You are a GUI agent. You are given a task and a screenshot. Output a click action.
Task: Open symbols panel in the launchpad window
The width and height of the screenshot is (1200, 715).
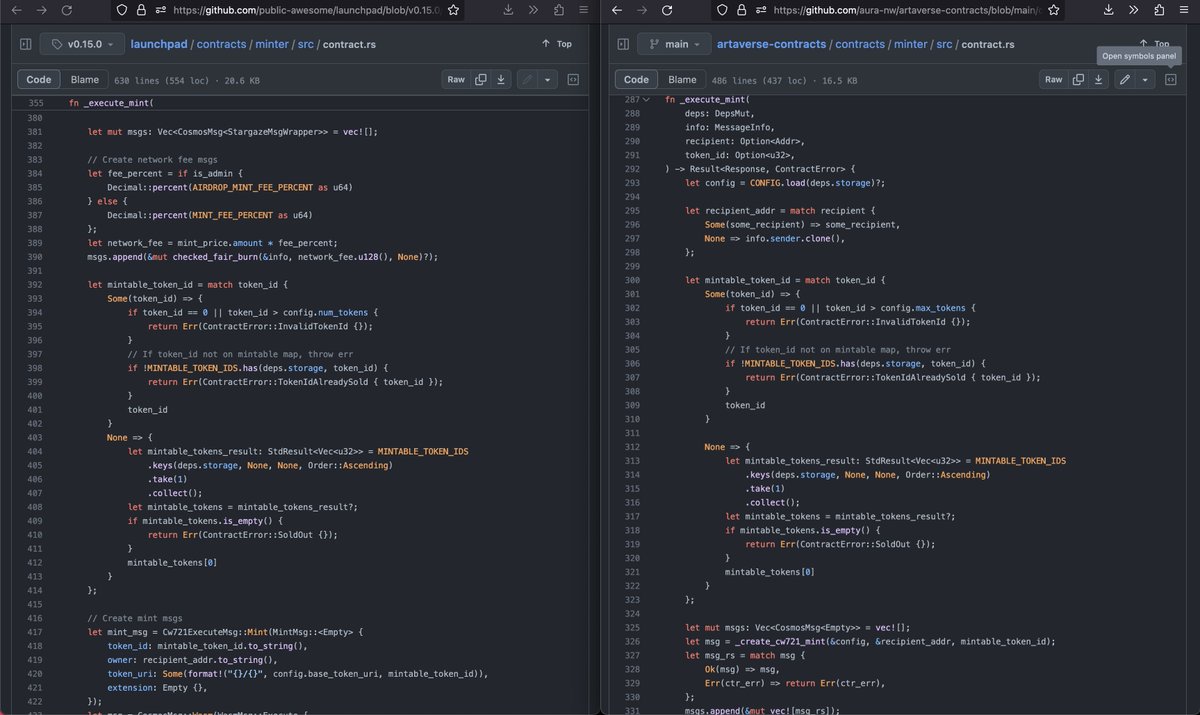(574, 79)
